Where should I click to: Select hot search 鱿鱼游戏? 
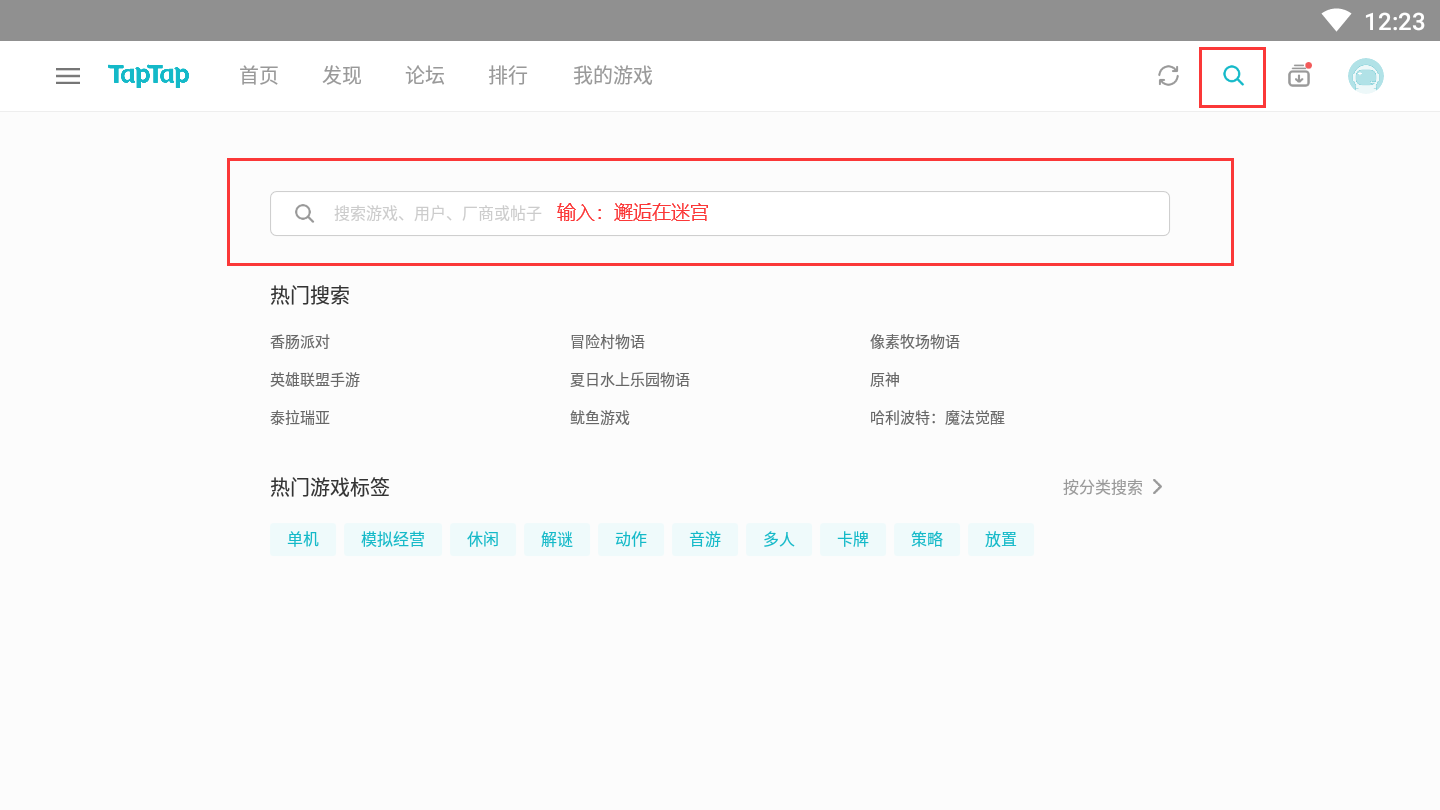coord(600,418)
